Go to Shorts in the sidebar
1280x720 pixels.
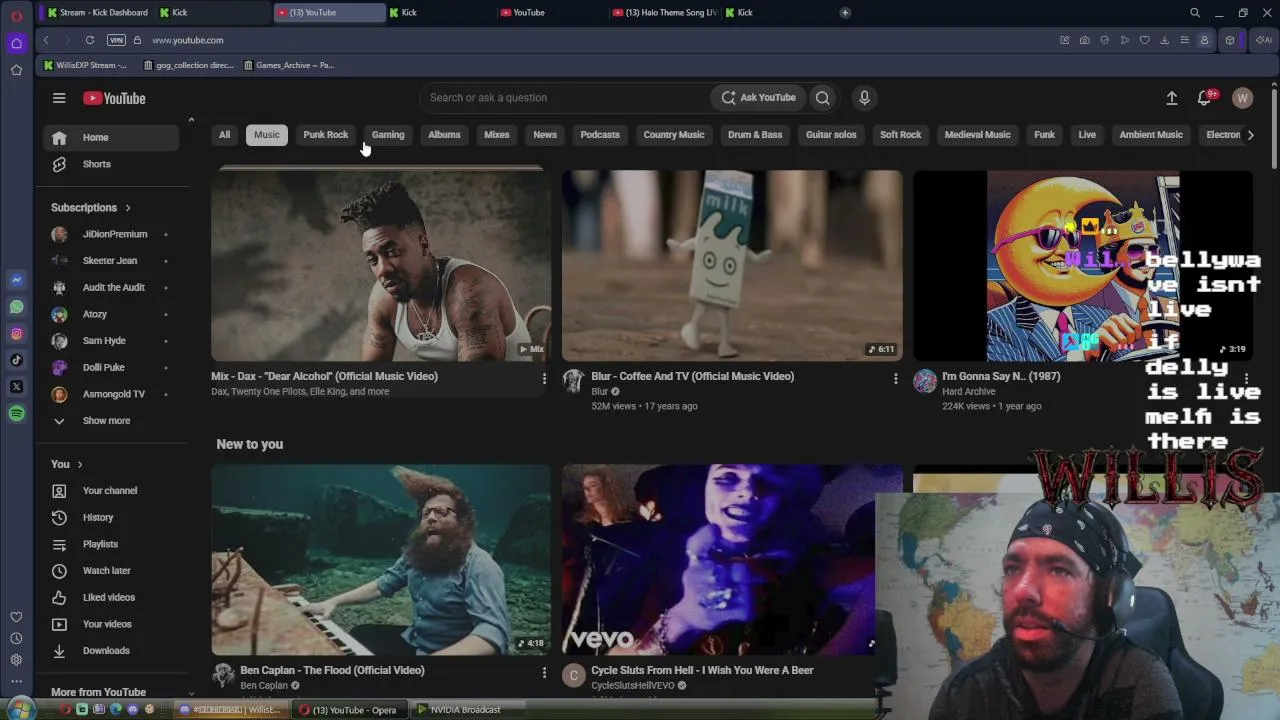110,164
